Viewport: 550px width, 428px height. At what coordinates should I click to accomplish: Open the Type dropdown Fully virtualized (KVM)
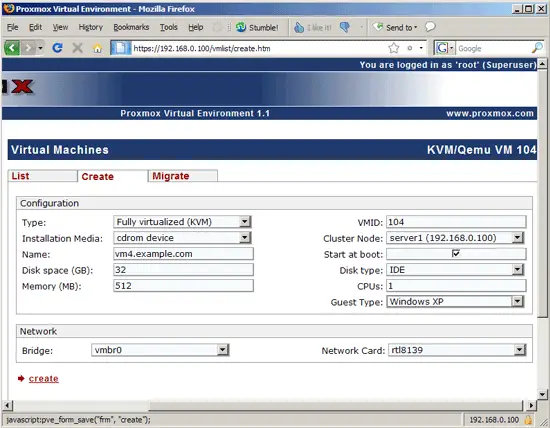click(182, 222)
